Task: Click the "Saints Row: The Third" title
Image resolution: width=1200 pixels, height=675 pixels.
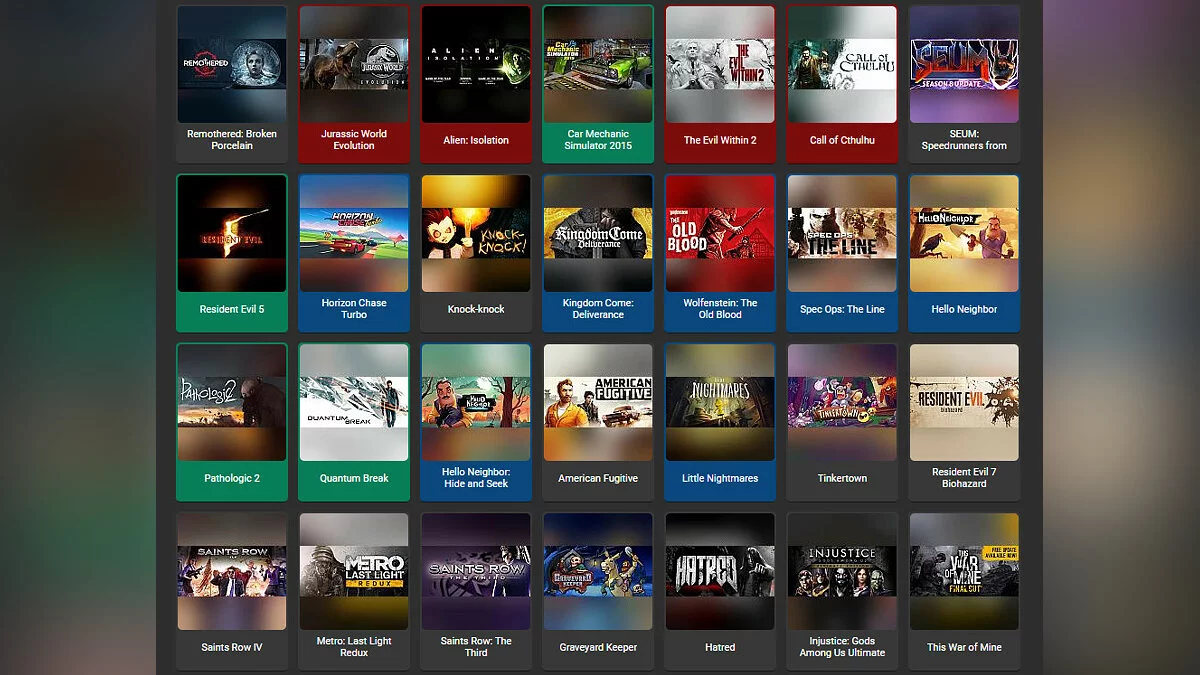Action: (476, 647)
